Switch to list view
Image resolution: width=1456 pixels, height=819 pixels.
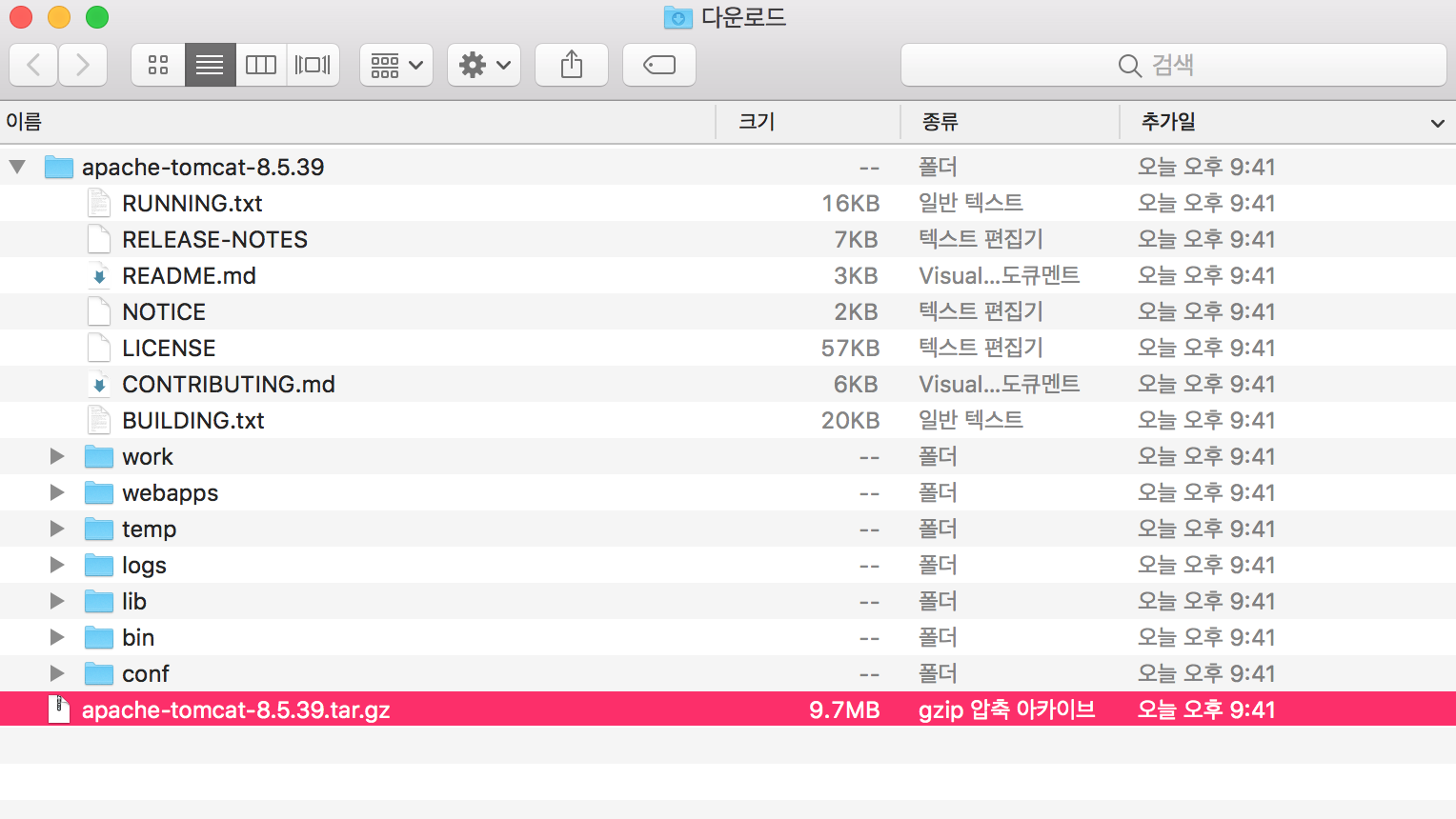click(x=210, y=65)
